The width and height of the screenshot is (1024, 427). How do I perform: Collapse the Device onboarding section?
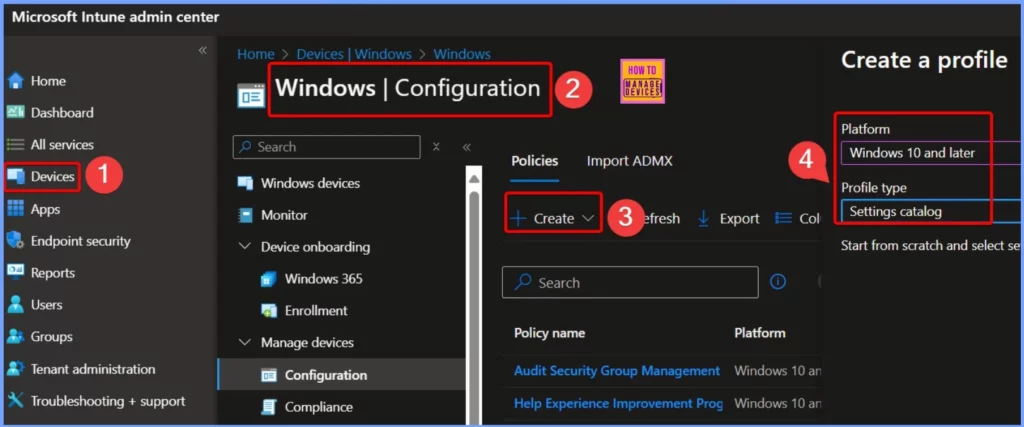point(245,247)
